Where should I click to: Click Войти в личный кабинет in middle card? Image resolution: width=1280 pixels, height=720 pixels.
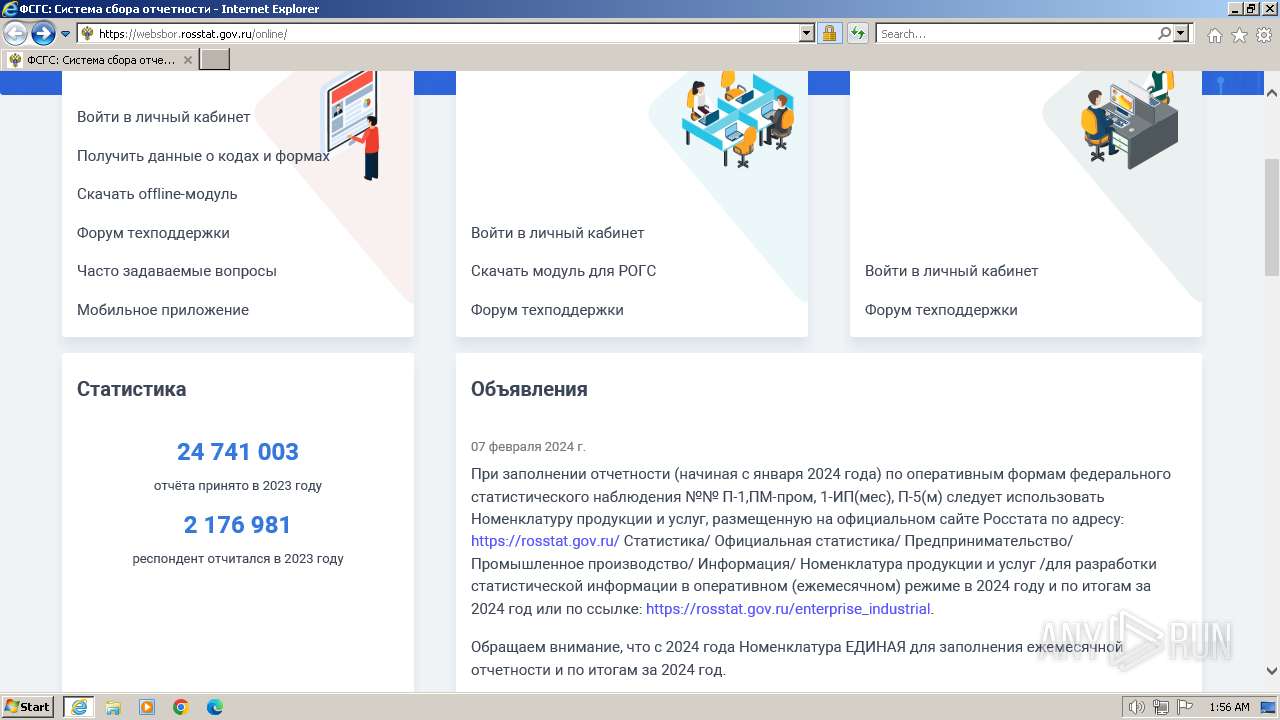pos(558,233)
